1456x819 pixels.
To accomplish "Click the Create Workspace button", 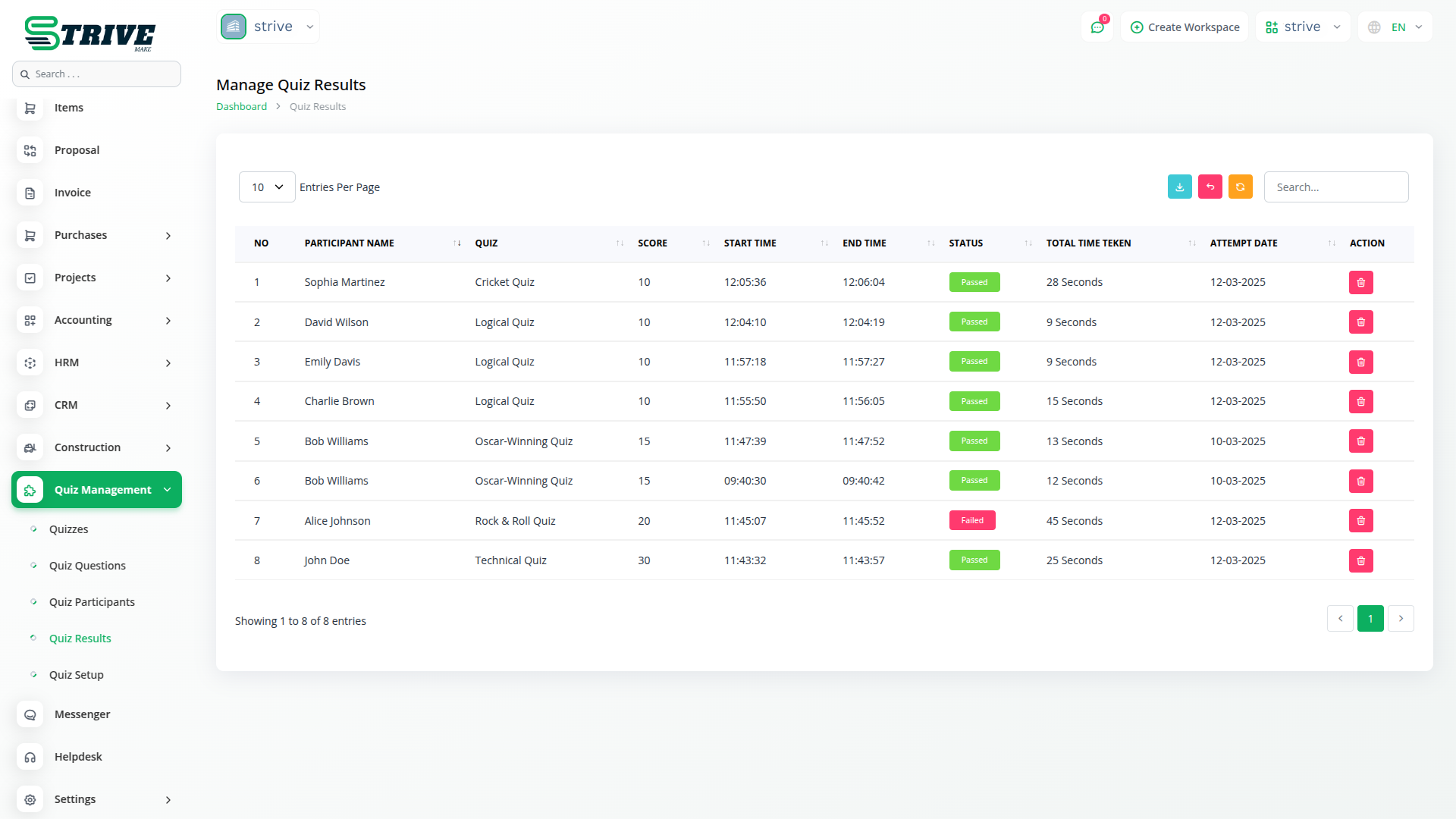I will pyautogui.click(x=1185, y=27).
